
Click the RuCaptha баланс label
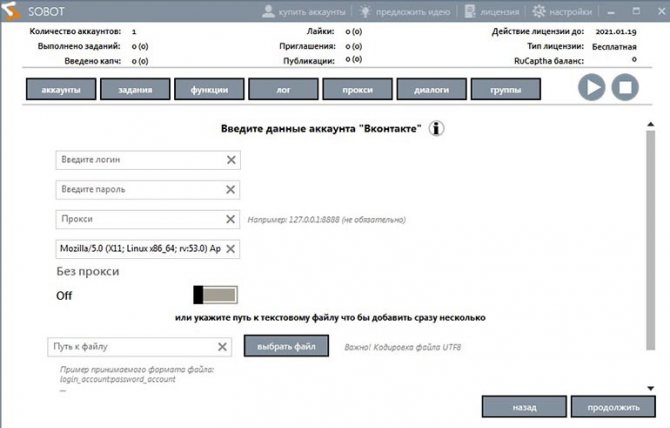(x=549, y=61)
